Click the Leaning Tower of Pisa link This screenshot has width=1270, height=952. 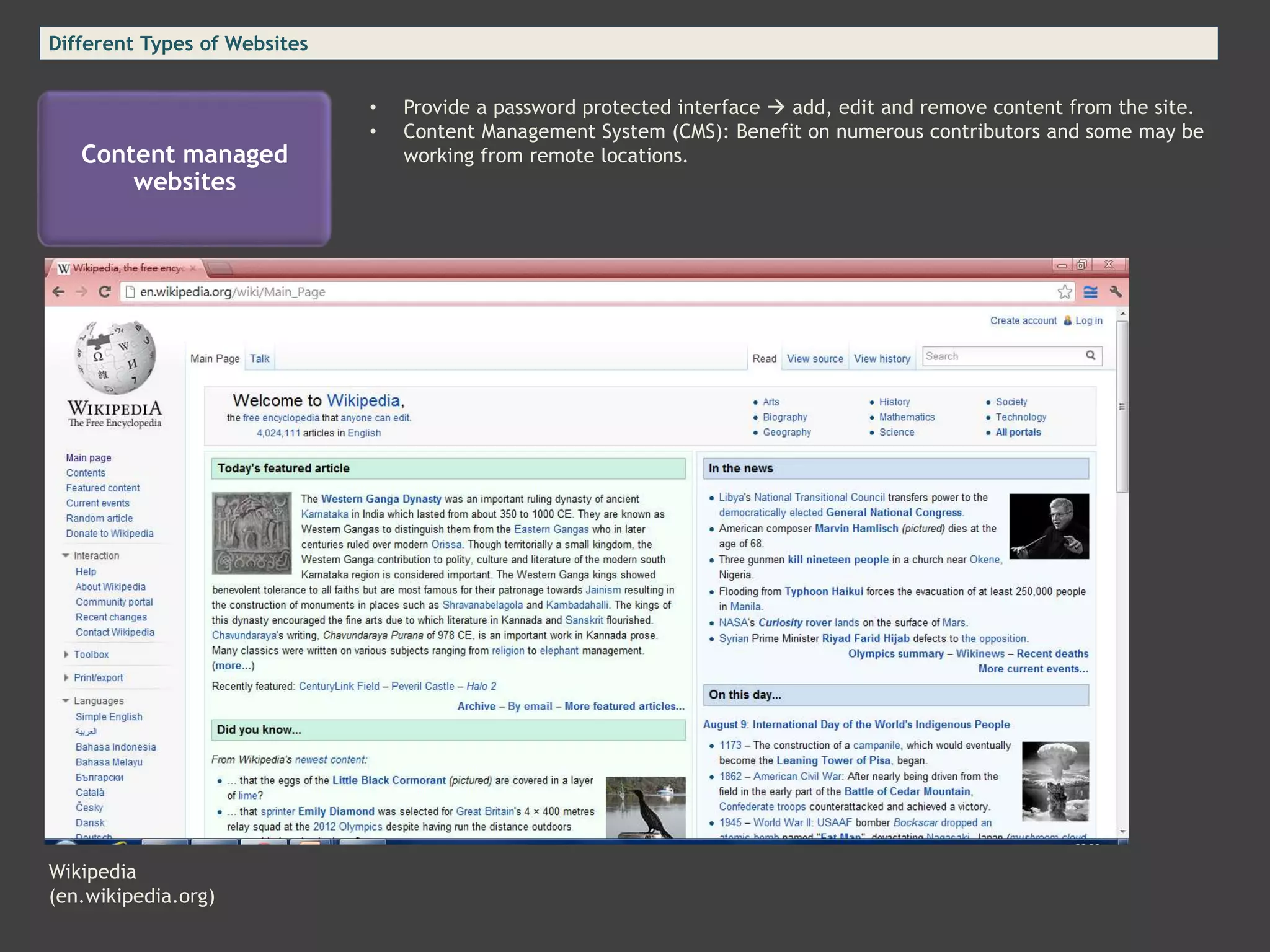point(833,760)
